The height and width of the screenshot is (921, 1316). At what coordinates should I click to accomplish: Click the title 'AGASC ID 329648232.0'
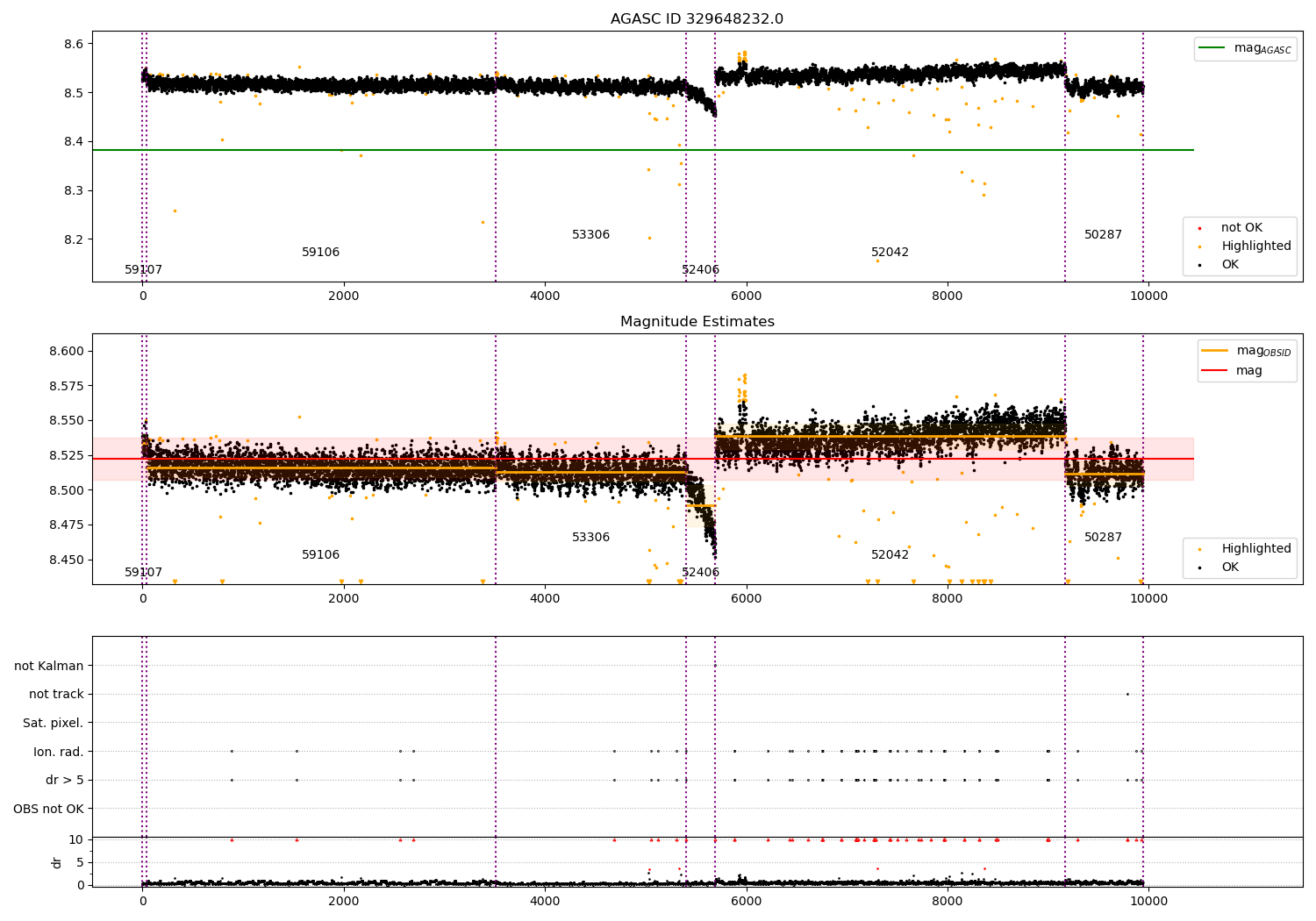pos(697,19)
